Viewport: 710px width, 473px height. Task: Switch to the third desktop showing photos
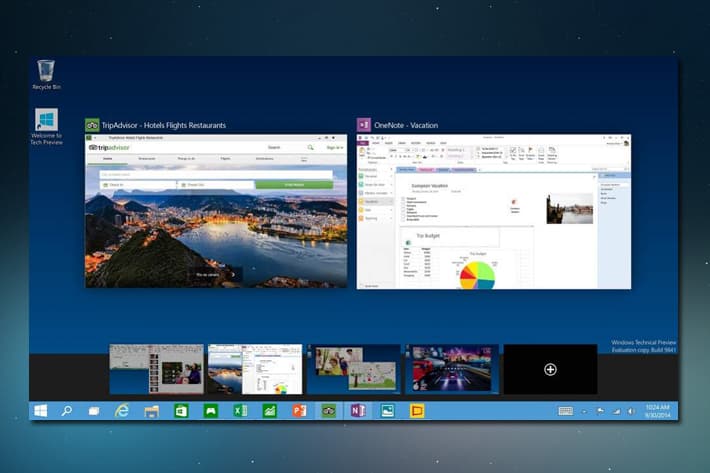point(354,369)
